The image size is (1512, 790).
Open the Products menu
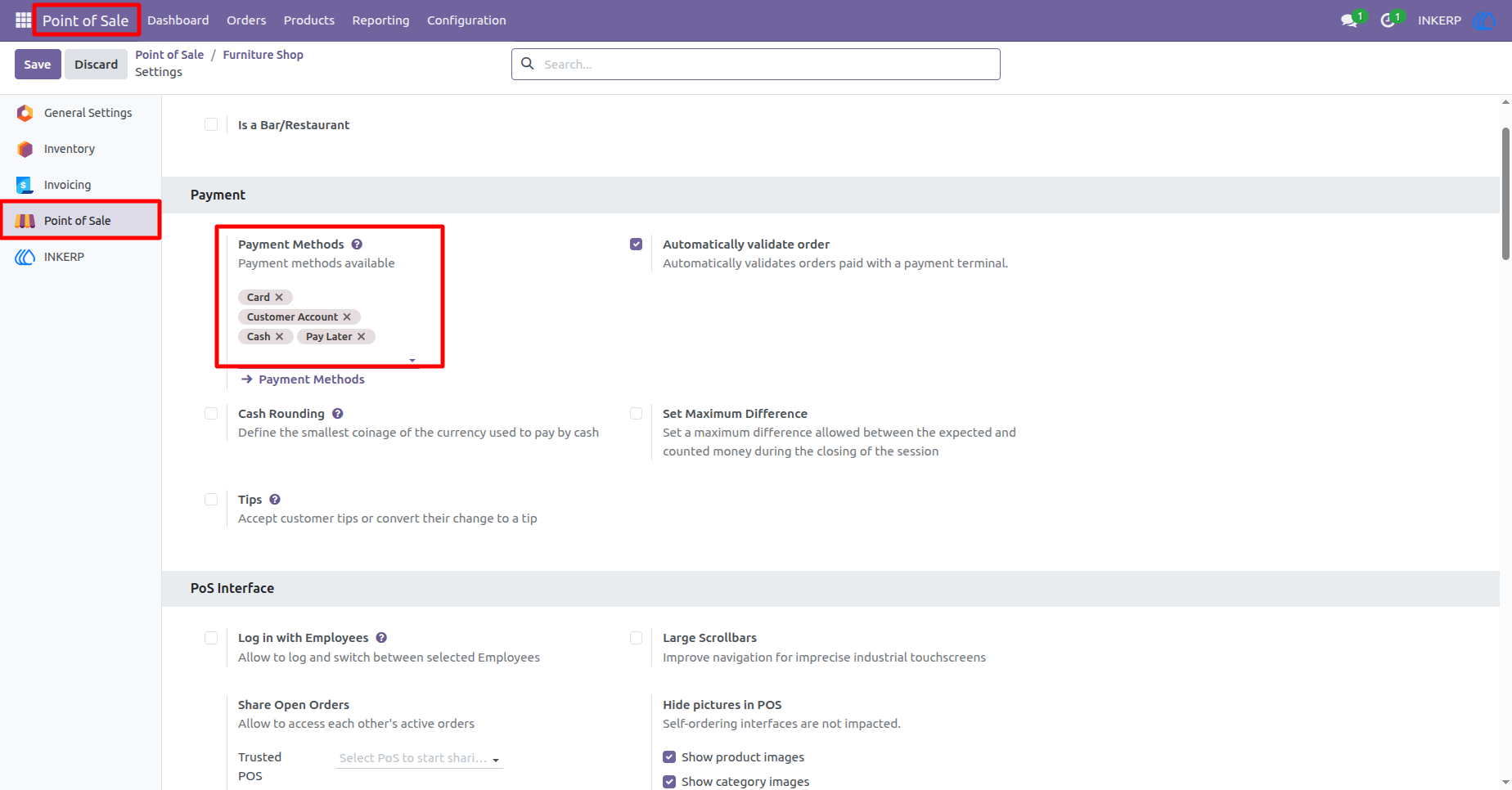pos(309,20)
